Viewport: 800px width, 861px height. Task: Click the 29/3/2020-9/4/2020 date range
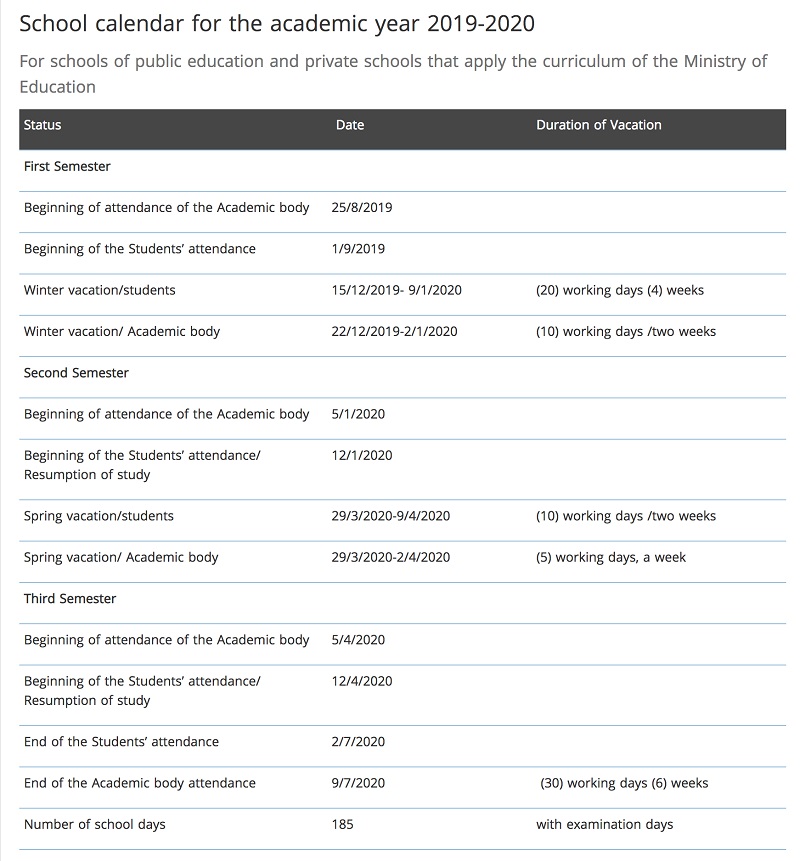click(390, 516)
